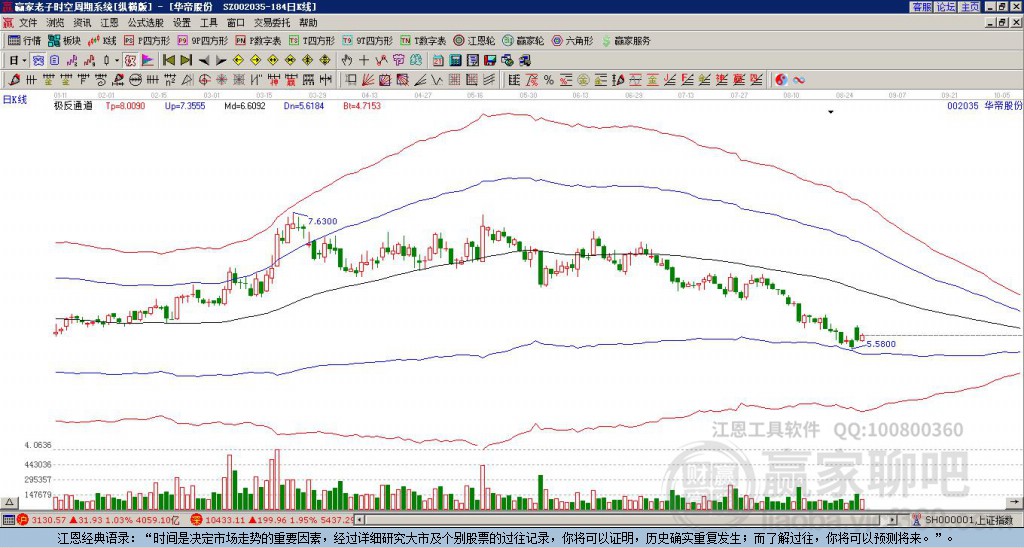Click the 日K线 period label
Viewport: 1024px width, 548px height.
tap(15, 99)
